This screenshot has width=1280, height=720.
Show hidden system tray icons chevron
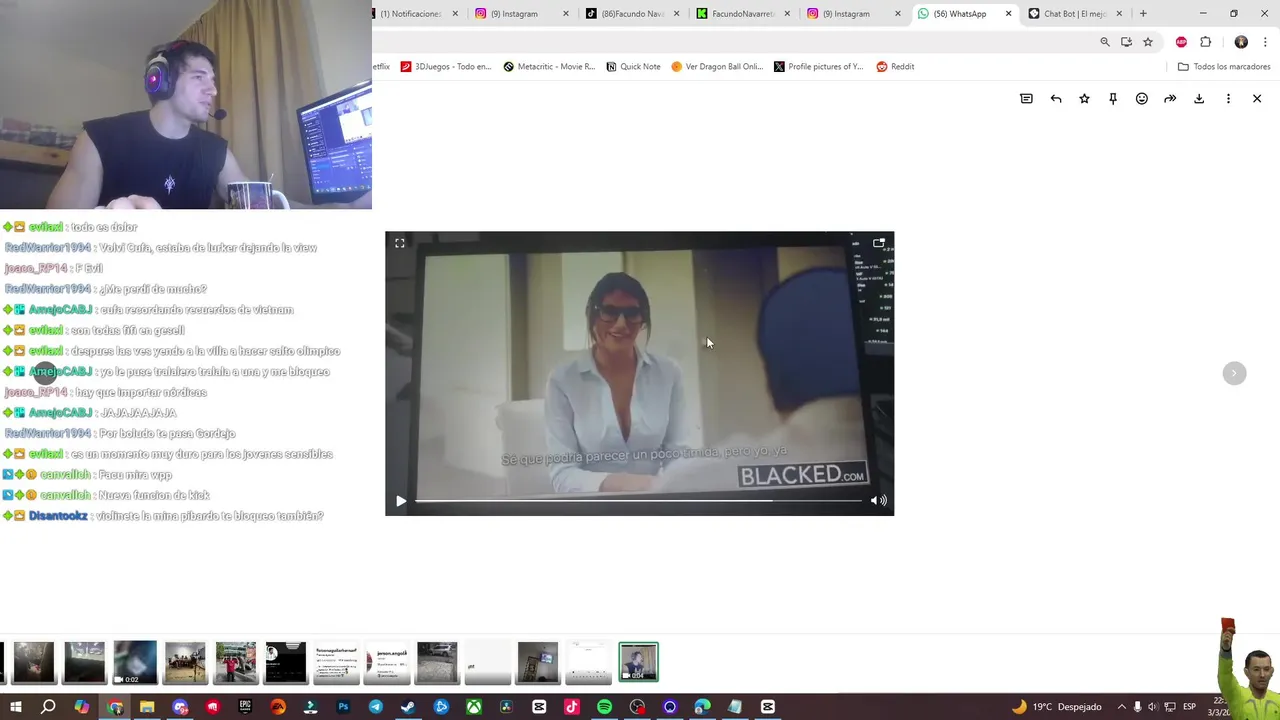(x=1121, y=707)
